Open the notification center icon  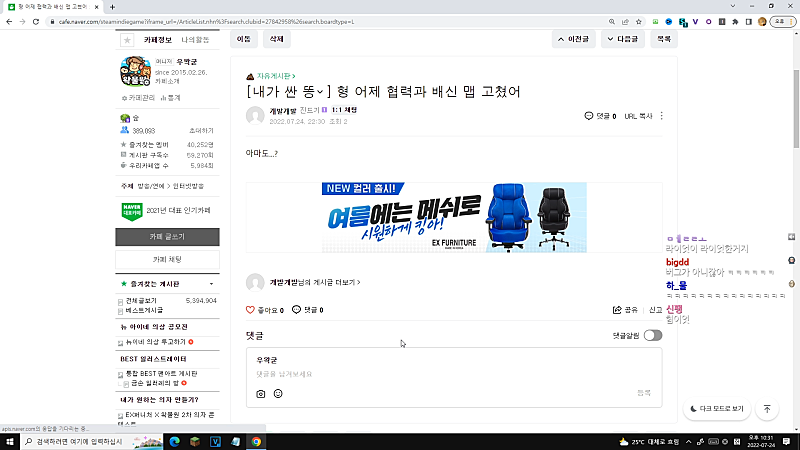[x=786, y=442]
